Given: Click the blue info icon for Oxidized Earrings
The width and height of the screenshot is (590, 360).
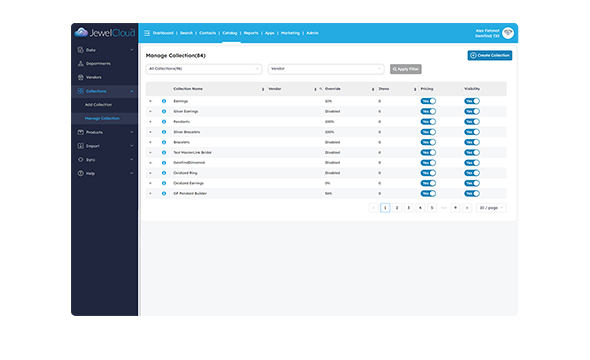Looking at the screenshot, I should pos(164,183).
